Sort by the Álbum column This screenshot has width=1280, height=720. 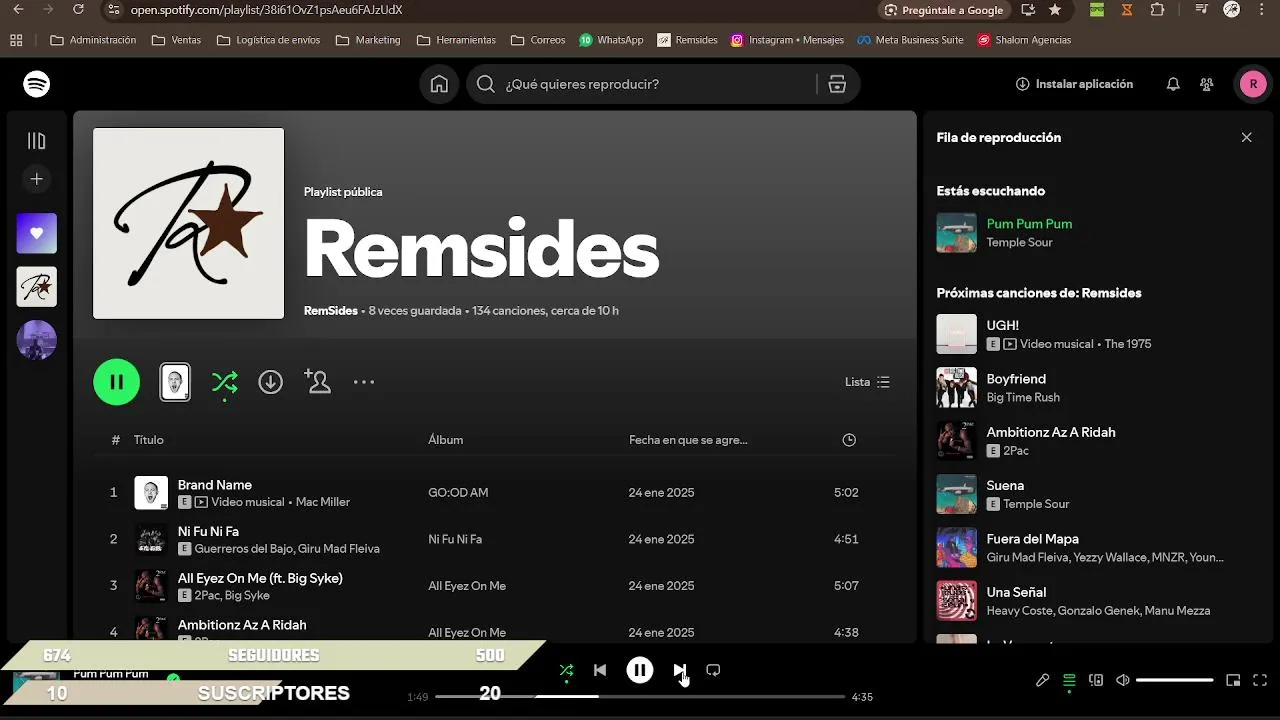(x=446, y=440)
